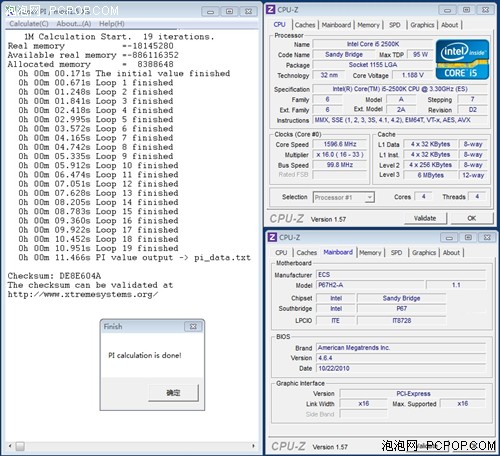
Task: Switch to SPD tab in lower CPU-Z window
Action: pyautogui.click(x=396, y=253)
